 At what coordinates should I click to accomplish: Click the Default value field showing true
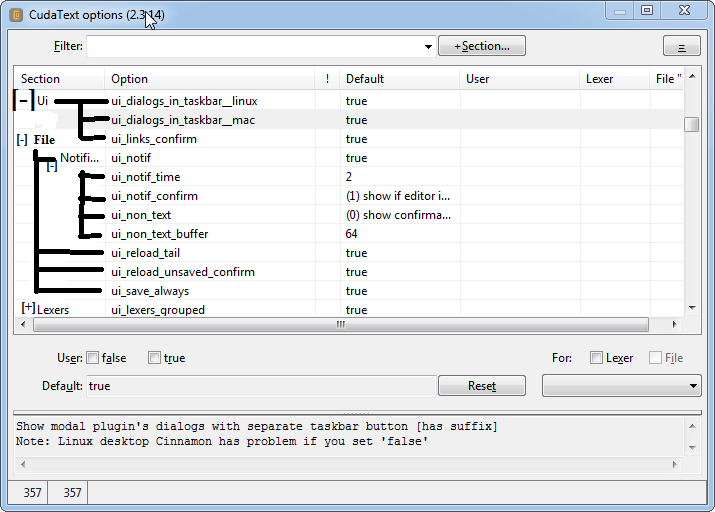coord(261,386)
